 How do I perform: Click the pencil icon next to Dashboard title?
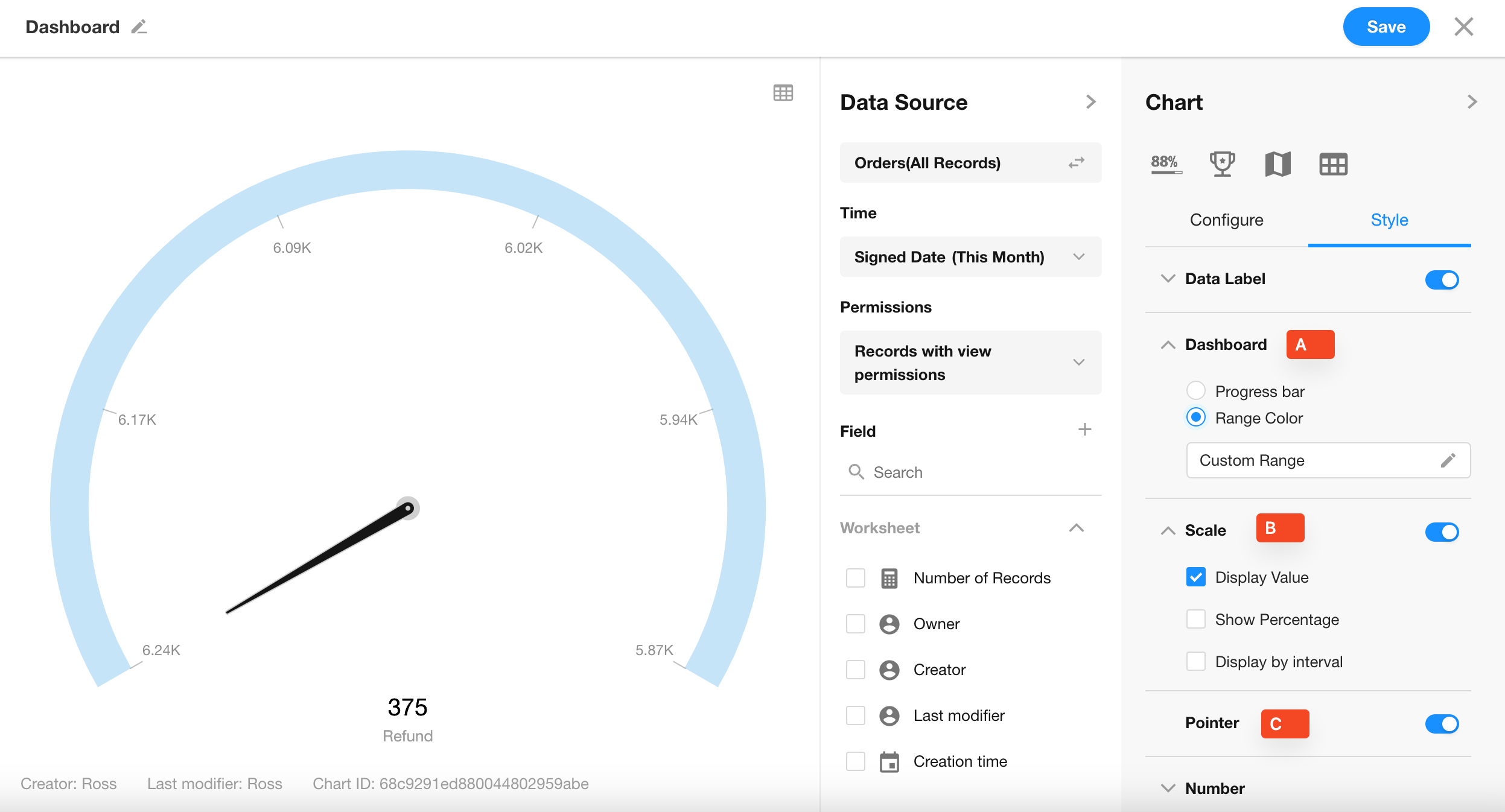pos(139,27)
